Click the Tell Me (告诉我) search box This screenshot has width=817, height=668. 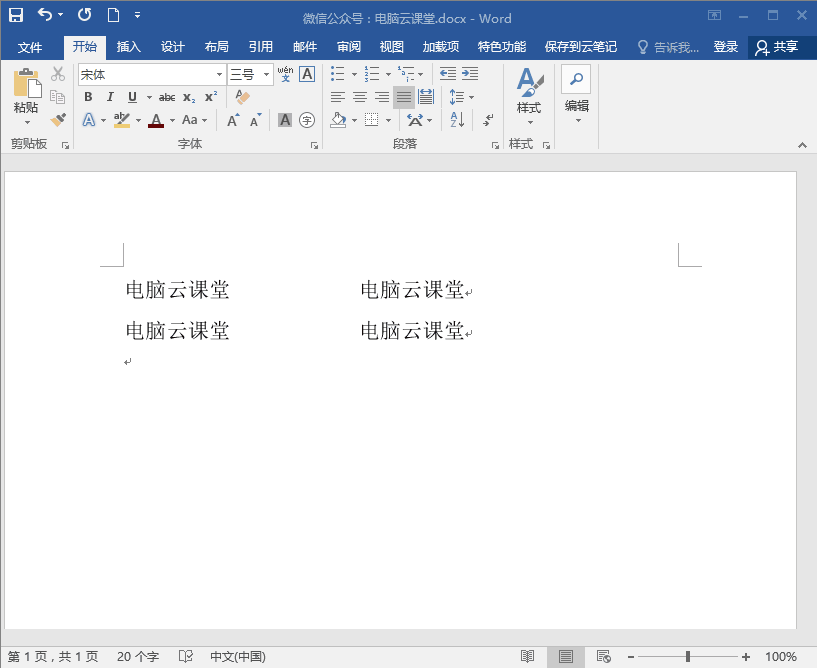point(669,47)
